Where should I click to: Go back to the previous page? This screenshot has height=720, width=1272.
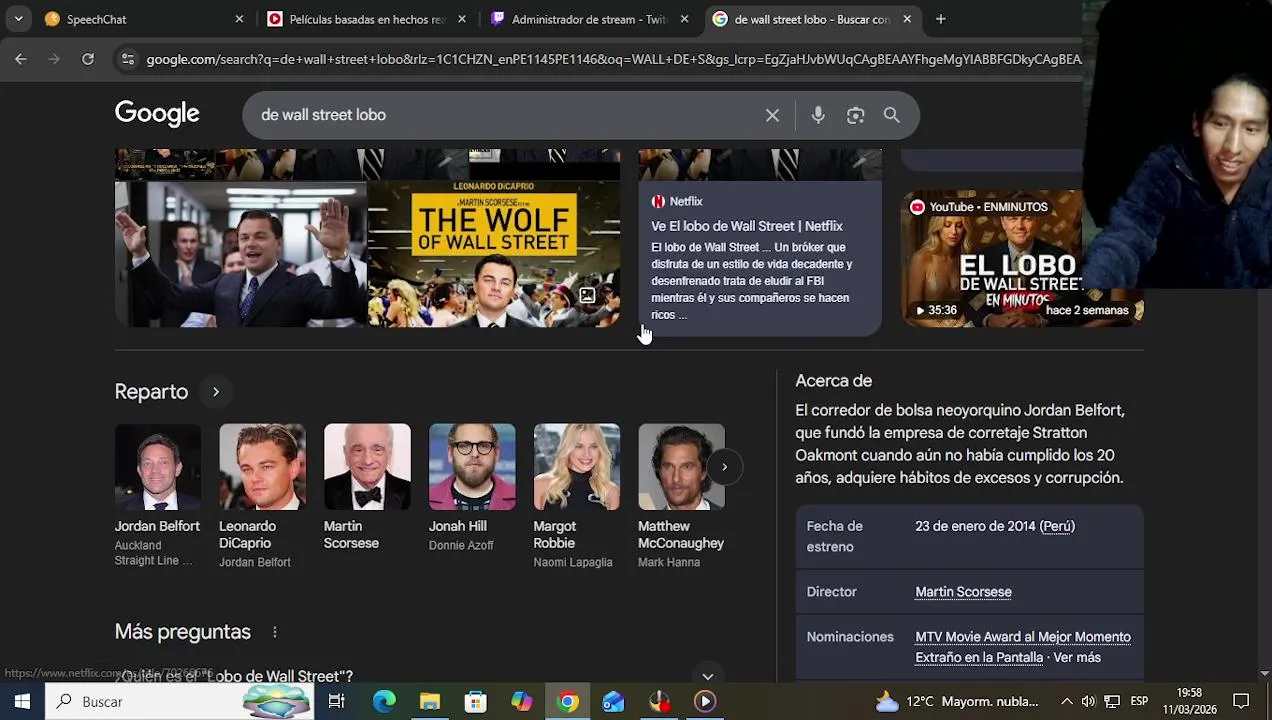pyautogui.click(x=21, y=59)
